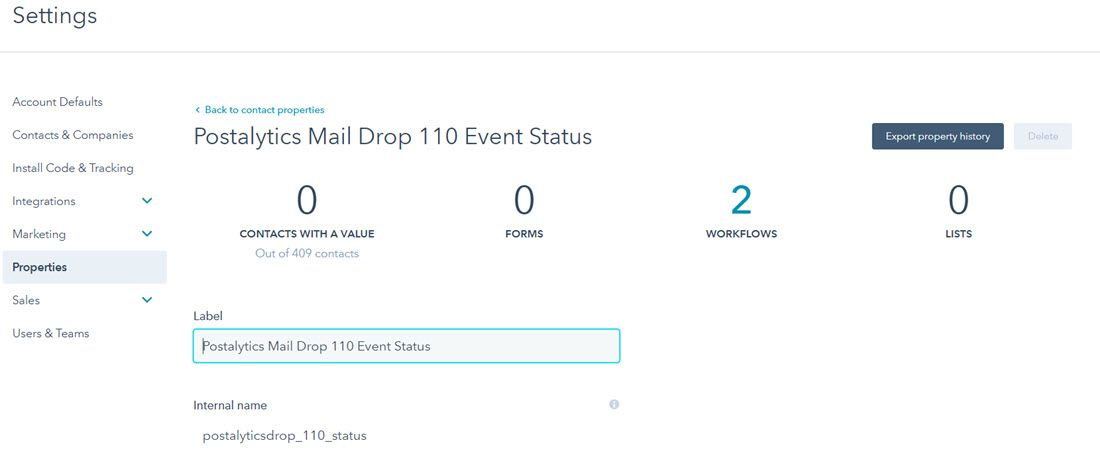Click the 0 lists count

pyautogui.click(x=958, y=201)
